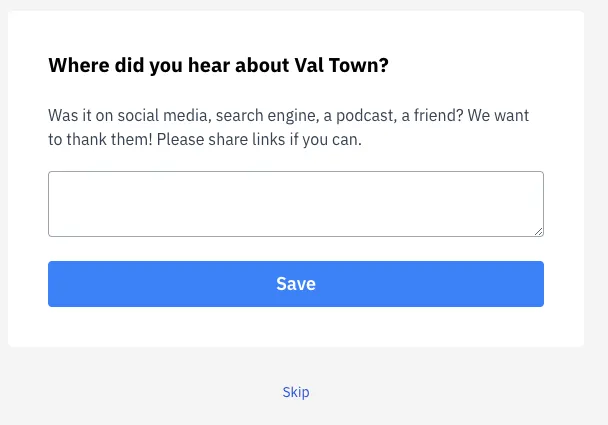The width and height of the screenshot is (608, 425).
Task: Click the phrase "thank them!" in the description
Action: 110,140
